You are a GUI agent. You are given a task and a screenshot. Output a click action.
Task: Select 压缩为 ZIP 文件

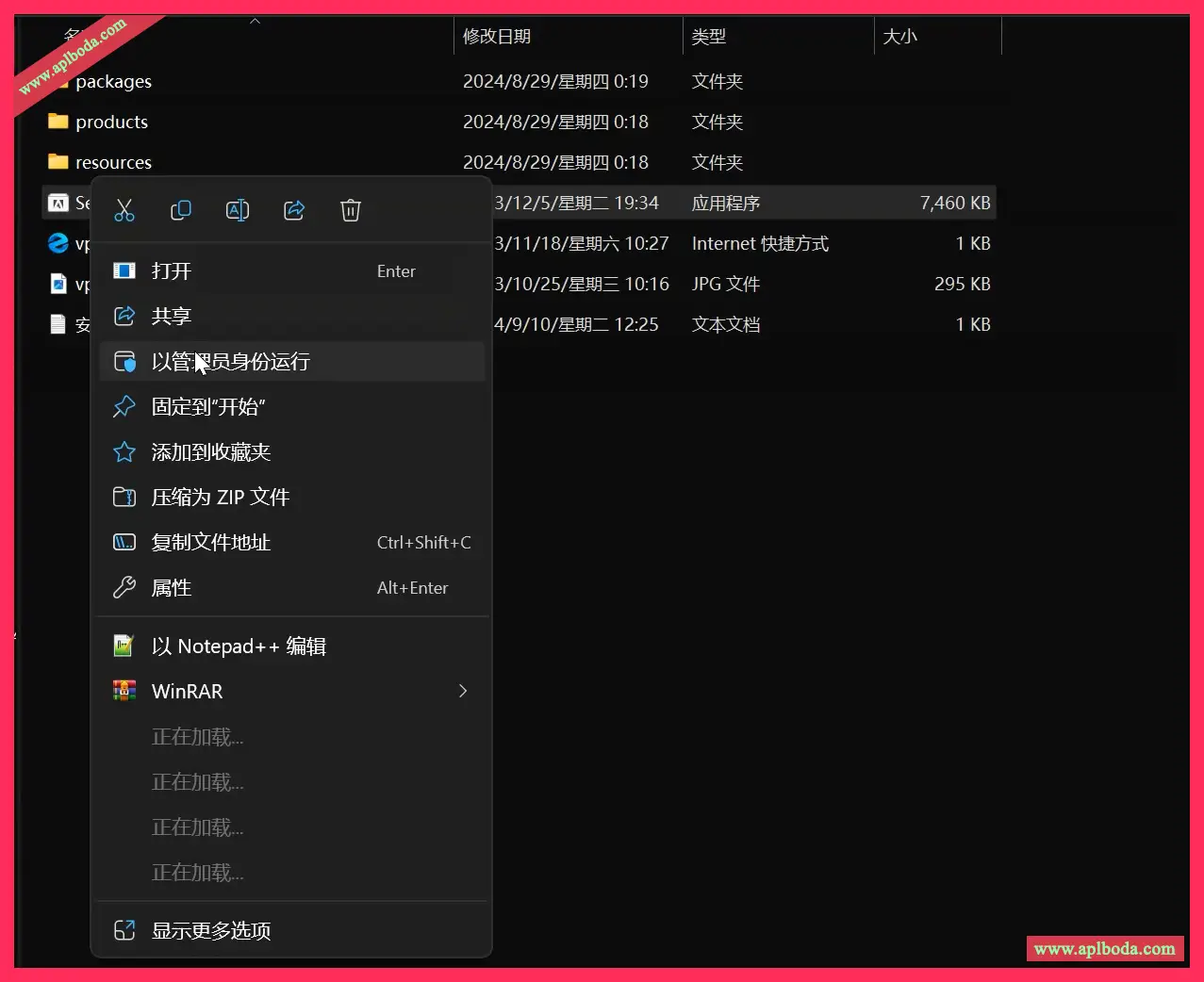[x=292, y=497]
